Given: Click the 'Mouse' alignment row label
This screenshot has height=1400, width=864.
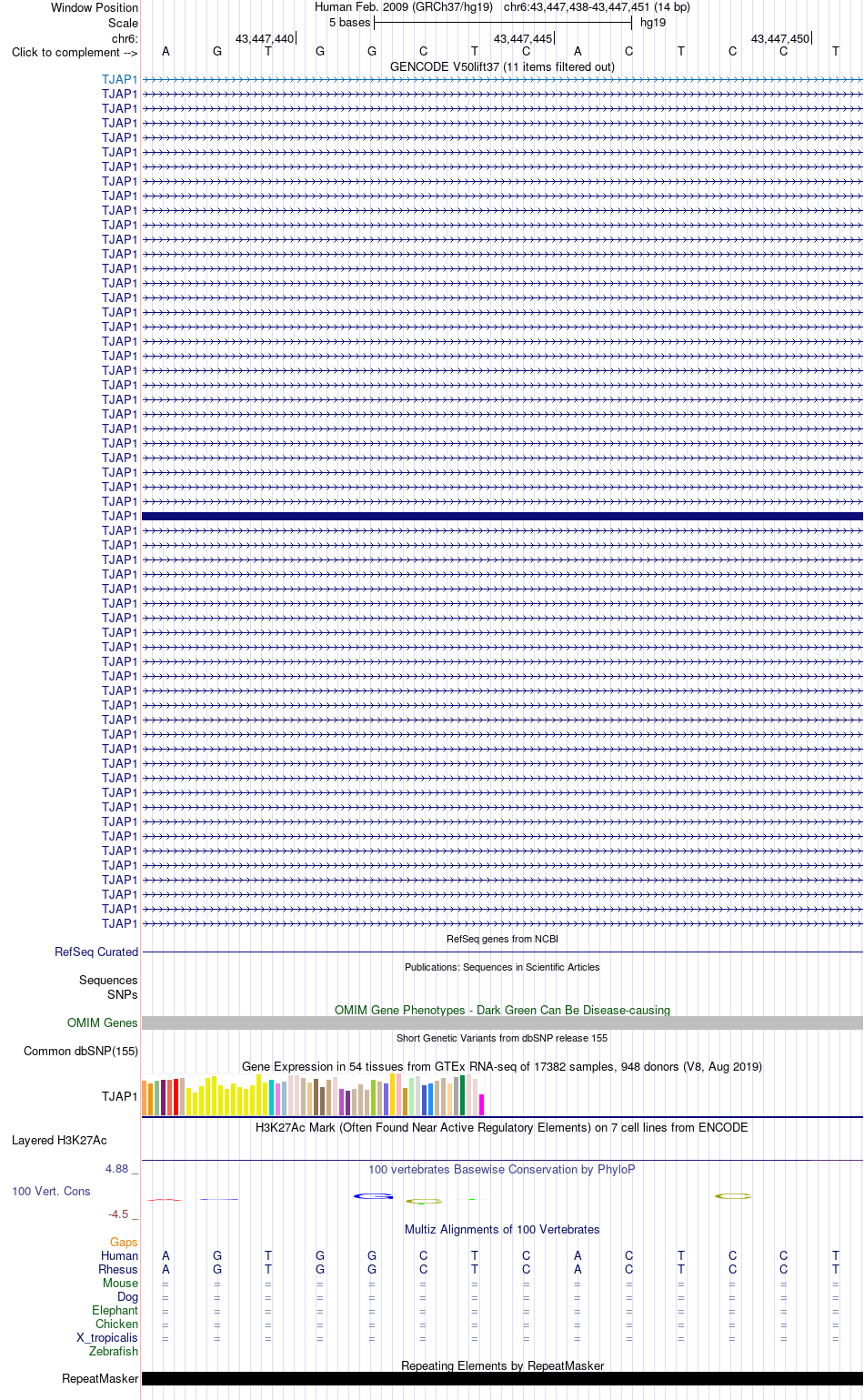Looking at the screenshot, I should (x=120, y=1283).
